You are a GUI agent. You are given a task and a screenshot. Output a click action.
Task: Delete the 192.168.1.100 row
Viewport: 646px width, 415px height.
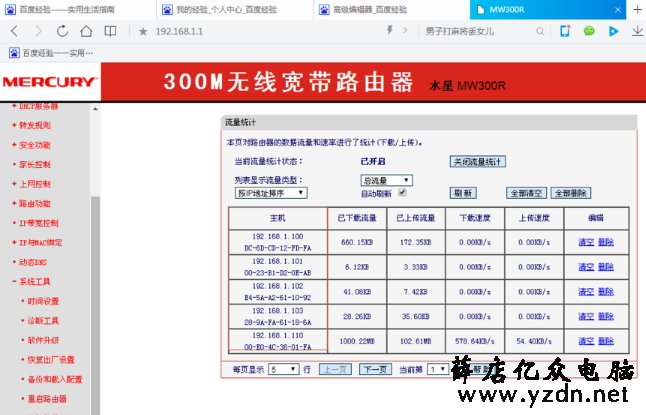point(606,242)
